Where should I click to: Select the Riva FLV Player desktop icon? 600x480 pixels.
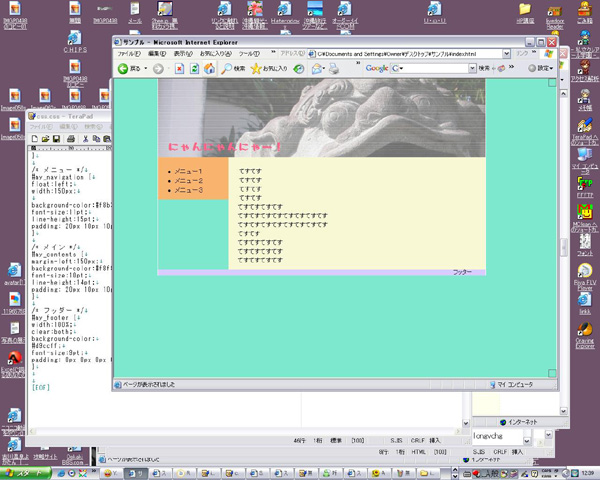pyautogui.click(x=585, y=277)
